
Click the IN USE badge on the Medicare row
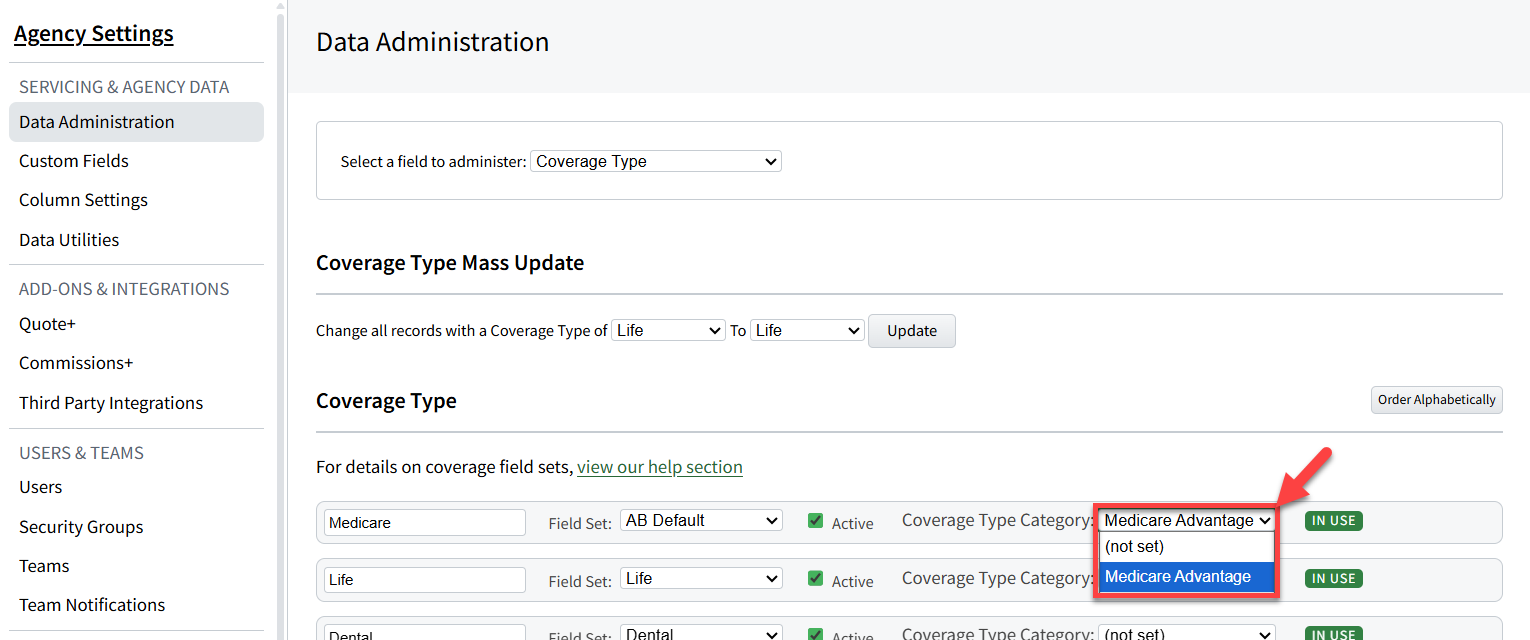tap(1334, 521)
